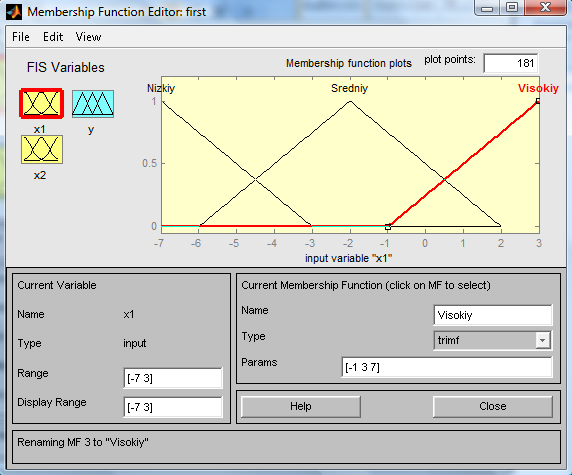572x475 pixels.
Task: Select the x2 input variable icon
Action: point(42,149)
